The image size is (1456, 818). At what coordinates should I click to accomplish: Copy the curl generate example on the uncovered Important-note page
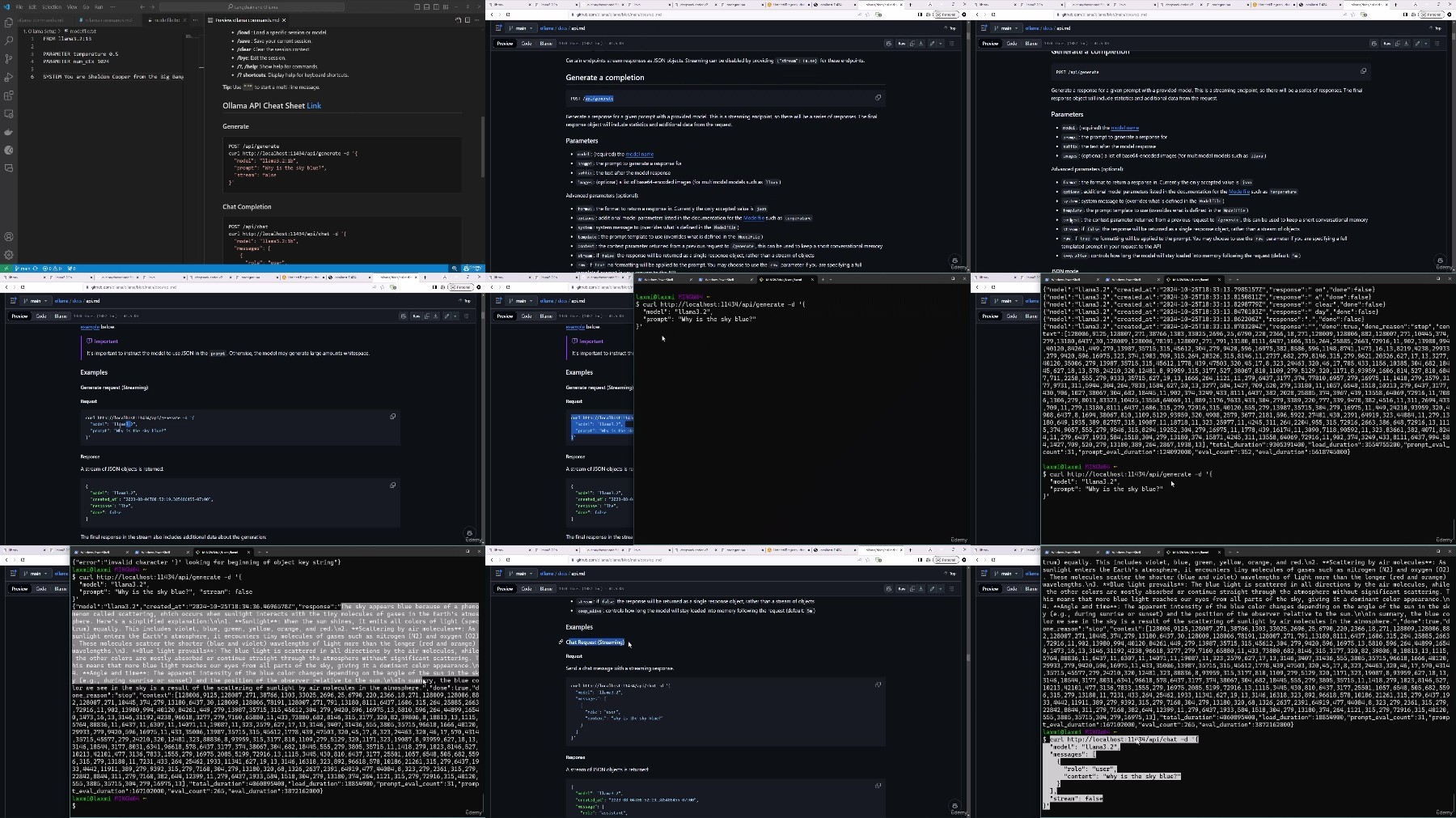pos(393,417)
